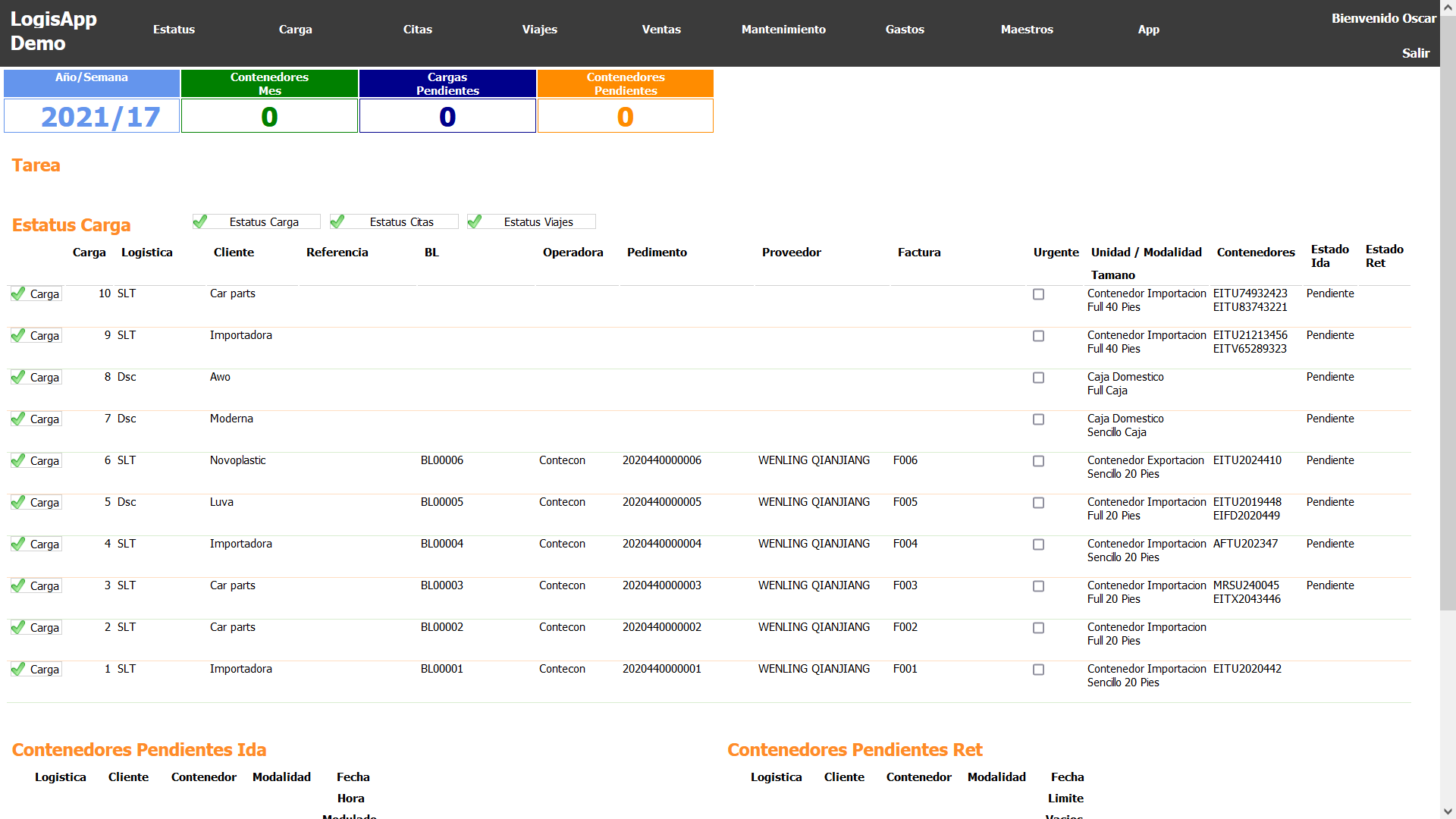Click the page vertical scrollbar down arrow
The width and height of the screenshot is (1456, 819).
coord(1448,811)
